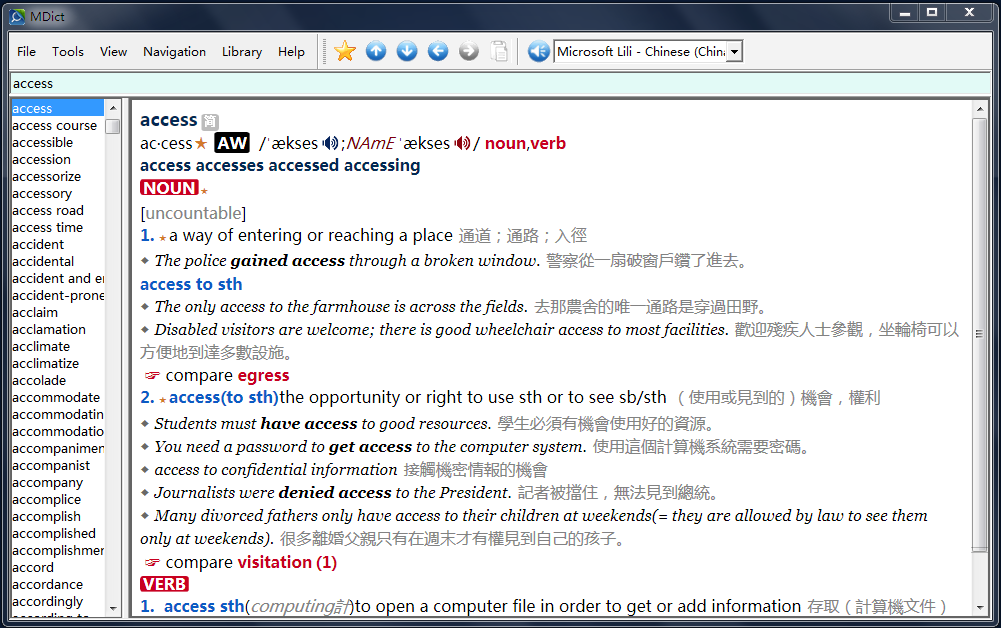Open the Library menu

point(242,52)
